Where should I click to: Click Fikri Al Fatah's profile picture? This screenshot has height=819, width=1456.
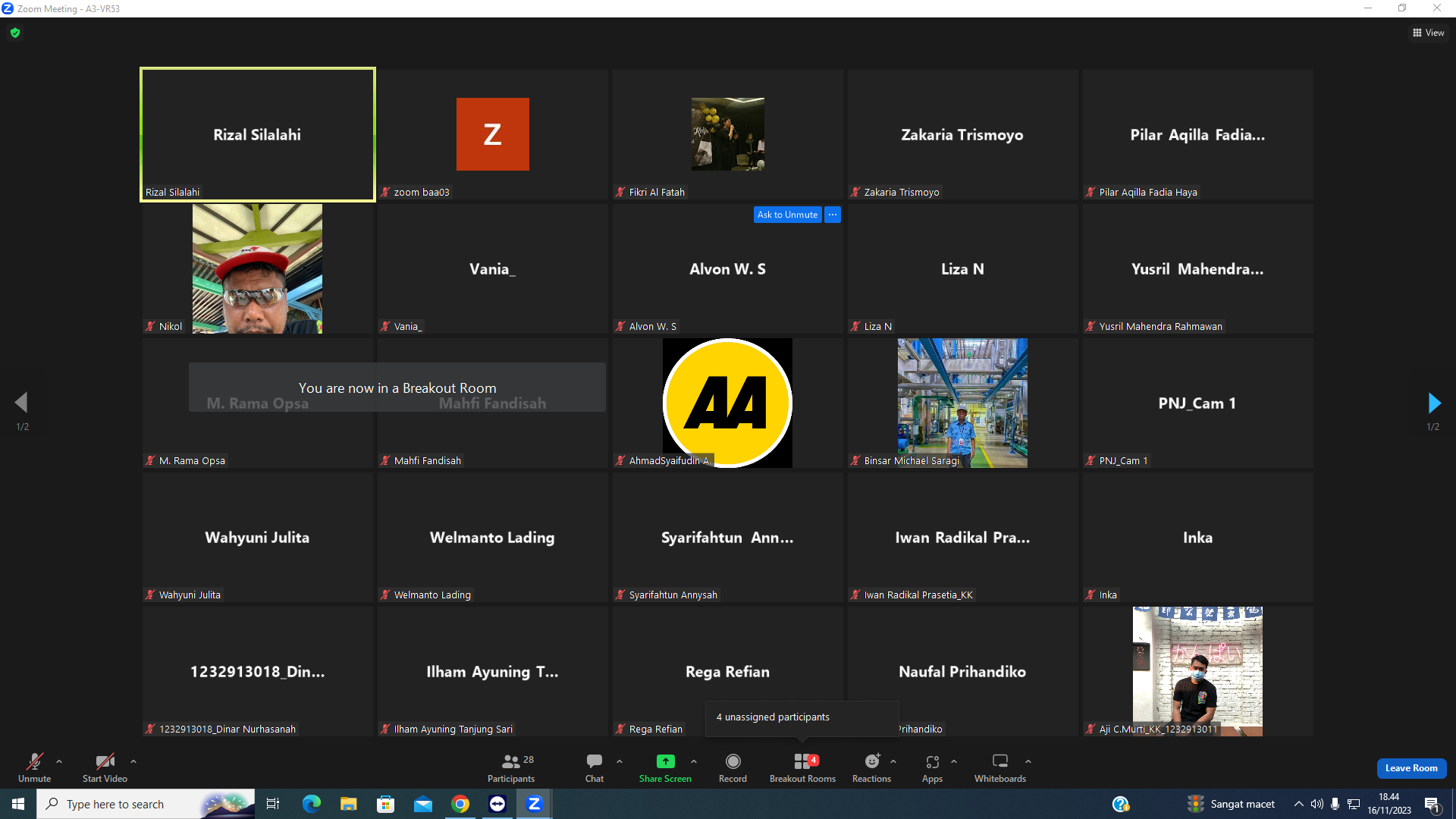[x=728, y=134]
